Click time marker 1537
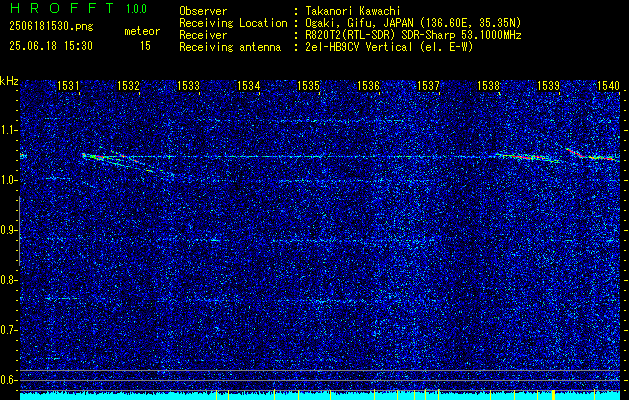 pos(428,86)
